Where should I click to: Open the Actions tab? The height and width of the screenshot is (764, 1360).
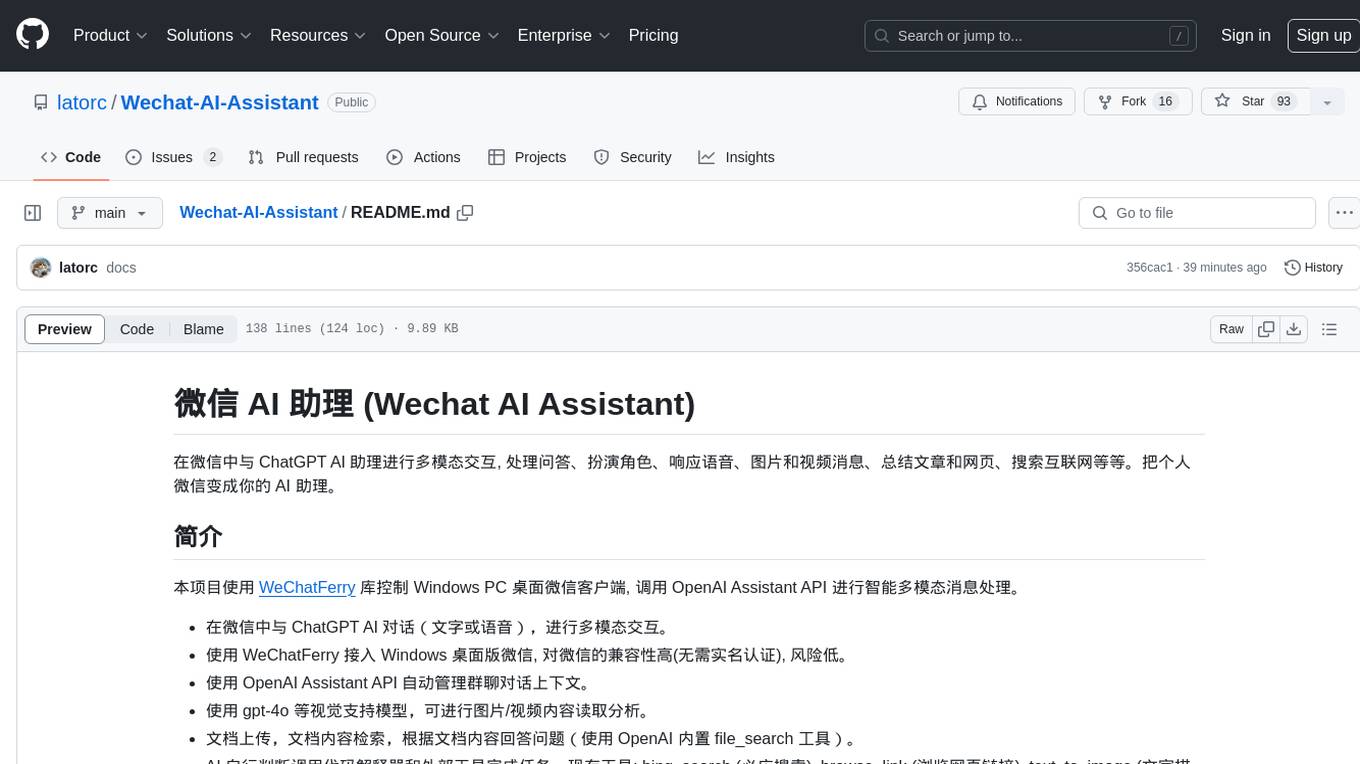(423, 157)
